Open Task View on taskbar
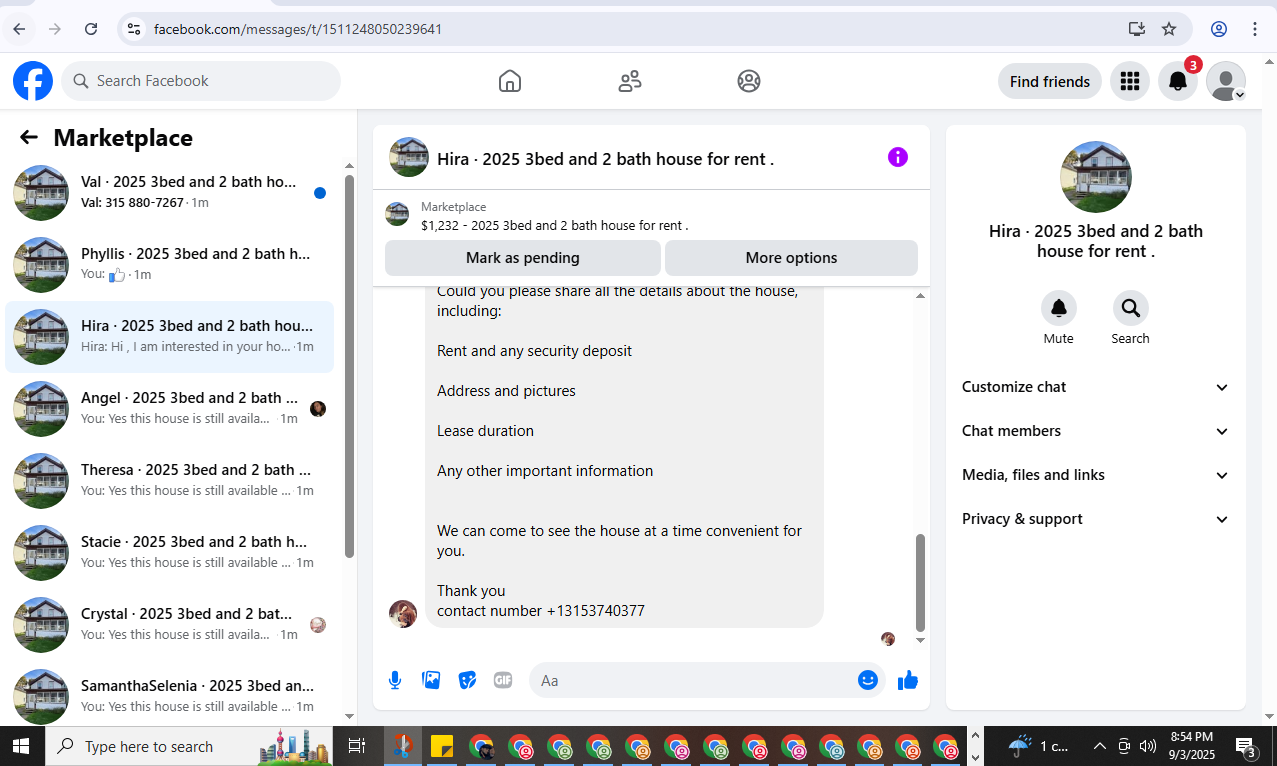Viewport: 1277px width, 766px height. click(x=356, y=746)
